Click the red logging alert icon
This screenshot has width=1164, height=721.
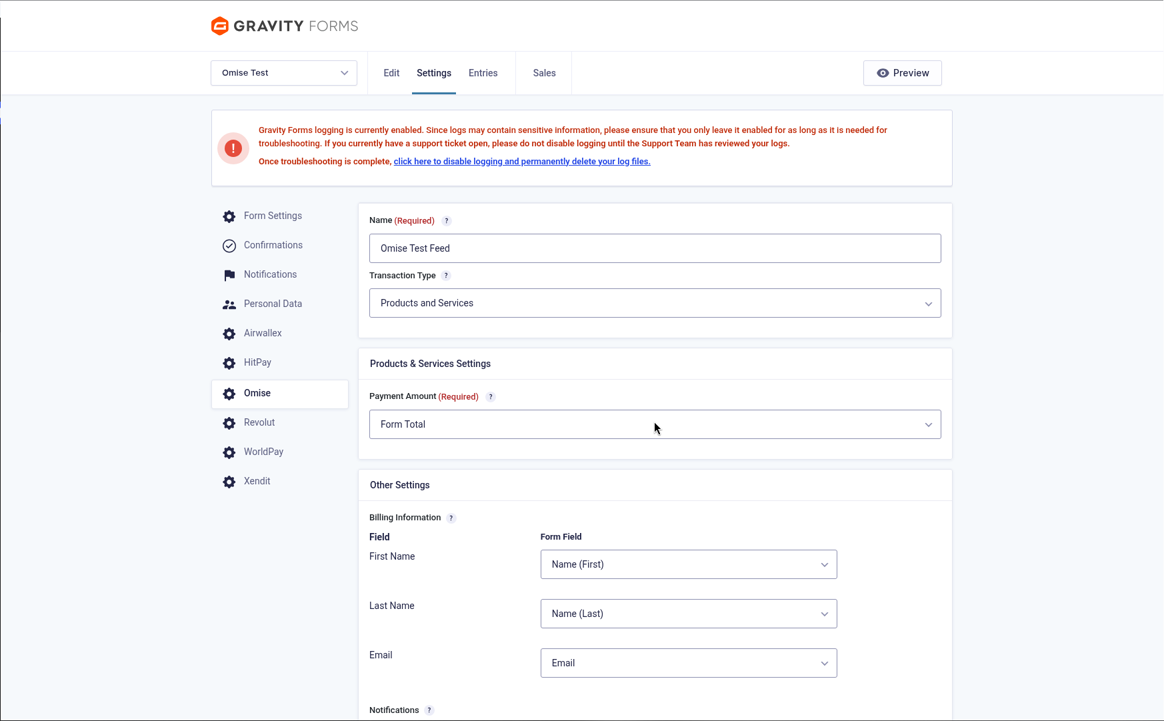point(233,149)
